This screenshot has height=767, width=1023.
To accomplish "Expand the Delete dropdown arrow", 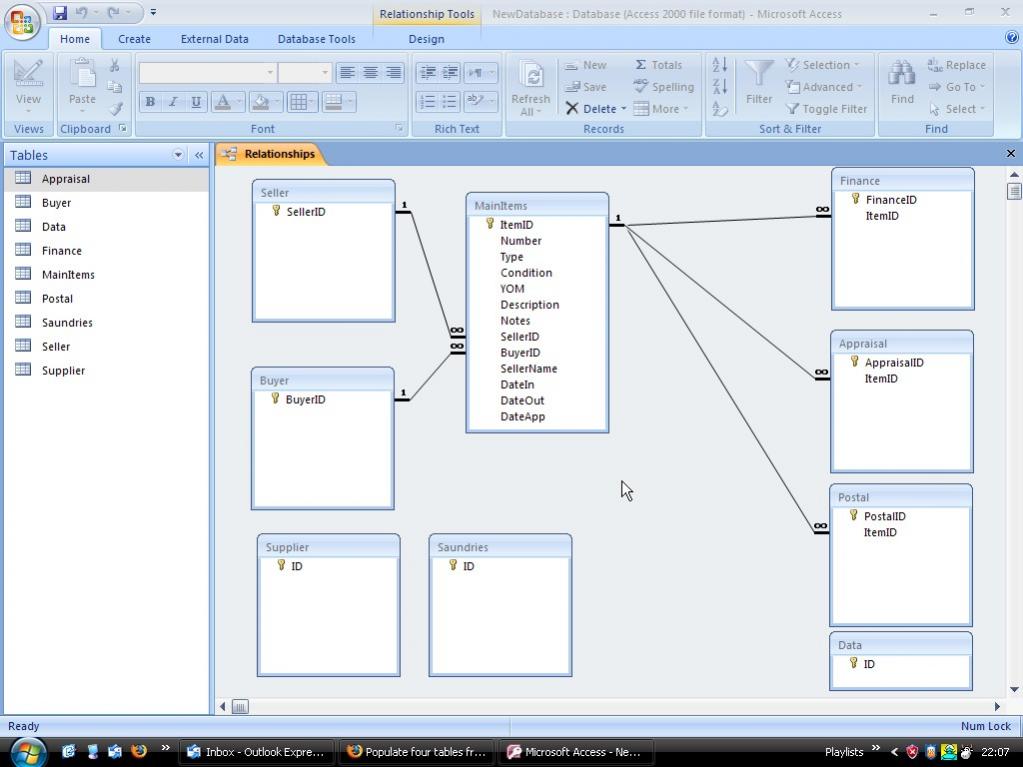I will [x=624, y=109].
